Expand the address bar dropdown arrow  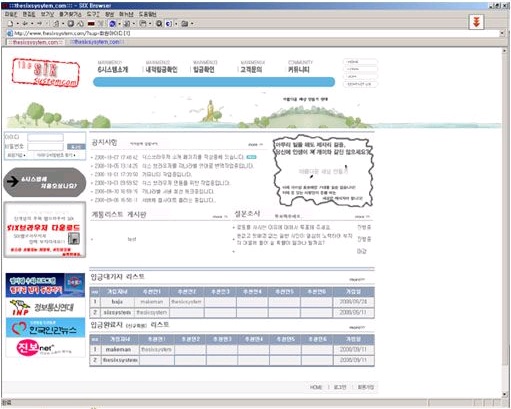click(x=502, y=33)
